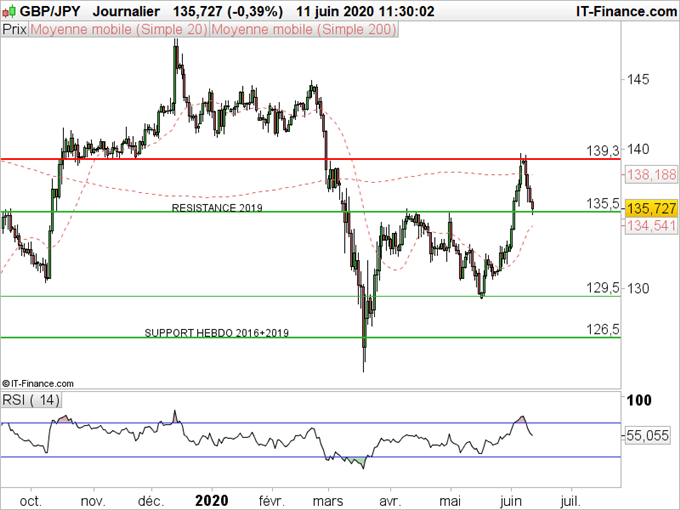Click the 129,5 support level label

[603, 288]
